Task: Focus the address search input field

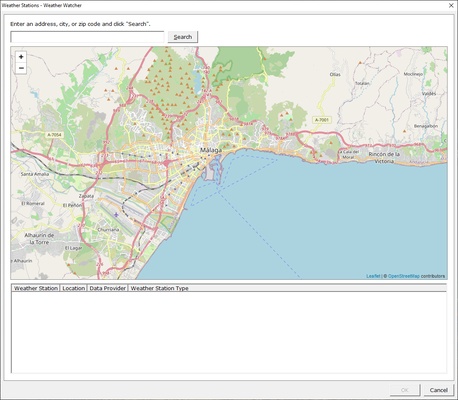Action: [87, 37]
